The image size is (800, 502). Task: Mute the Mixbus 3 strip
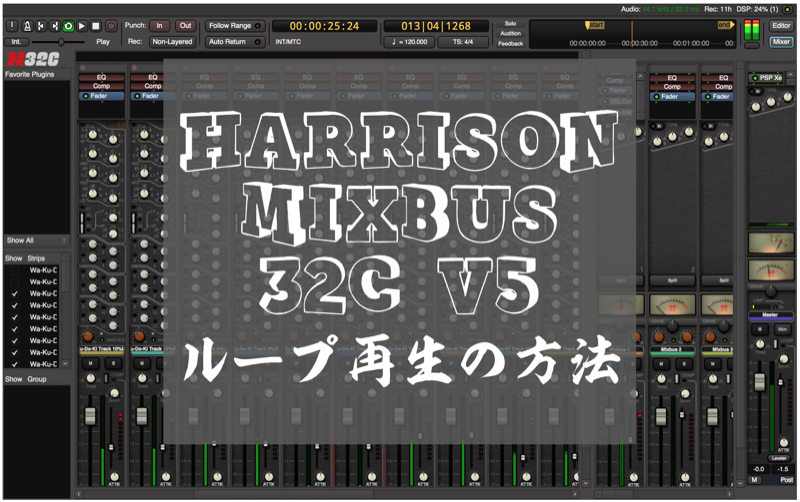(713, 364)
